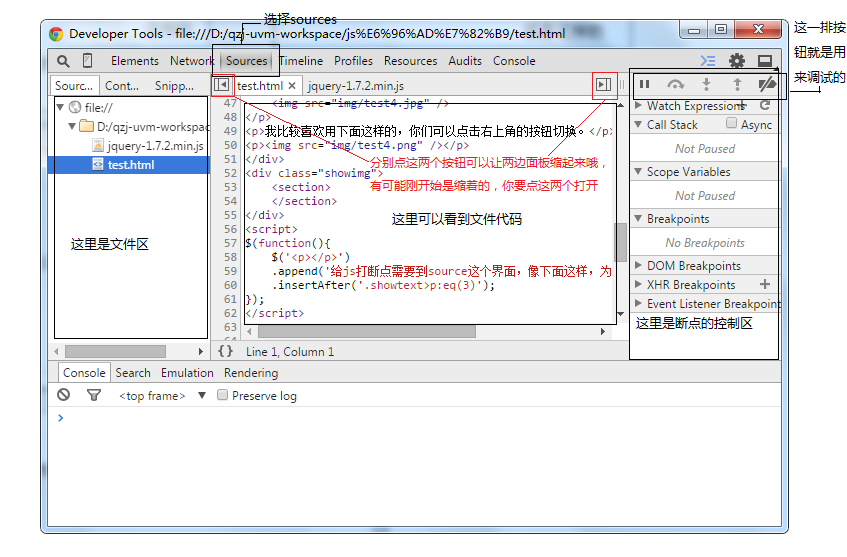
Task: Select test.html in file tree
Action: click(129, 165)
